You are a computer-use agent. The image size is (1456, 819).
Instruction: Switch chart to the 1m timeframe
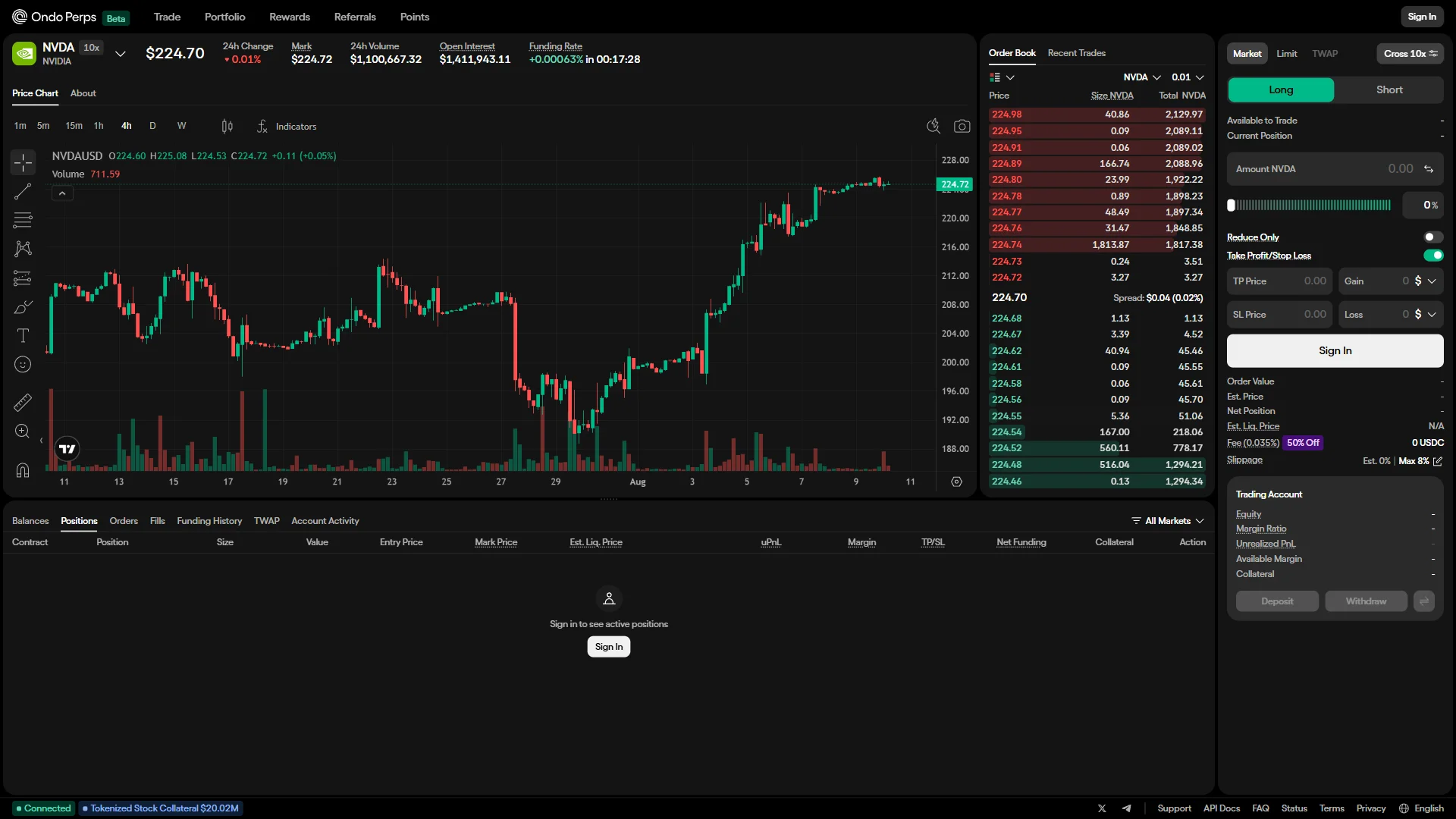pyautogui.click(x=20, y=126)
